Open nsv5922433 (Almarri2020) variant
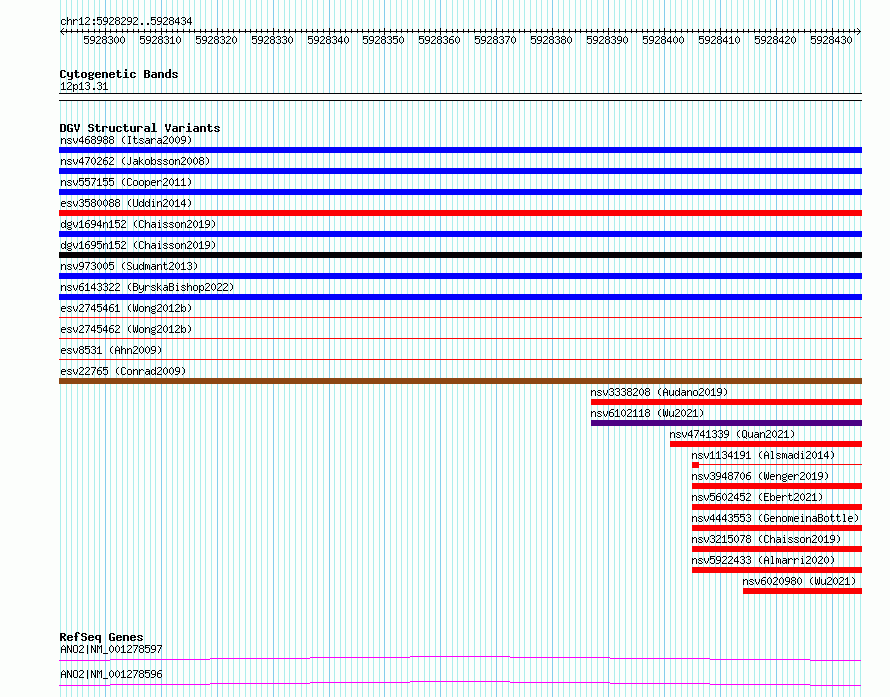The image size is (890, 697). coord(763,560)
